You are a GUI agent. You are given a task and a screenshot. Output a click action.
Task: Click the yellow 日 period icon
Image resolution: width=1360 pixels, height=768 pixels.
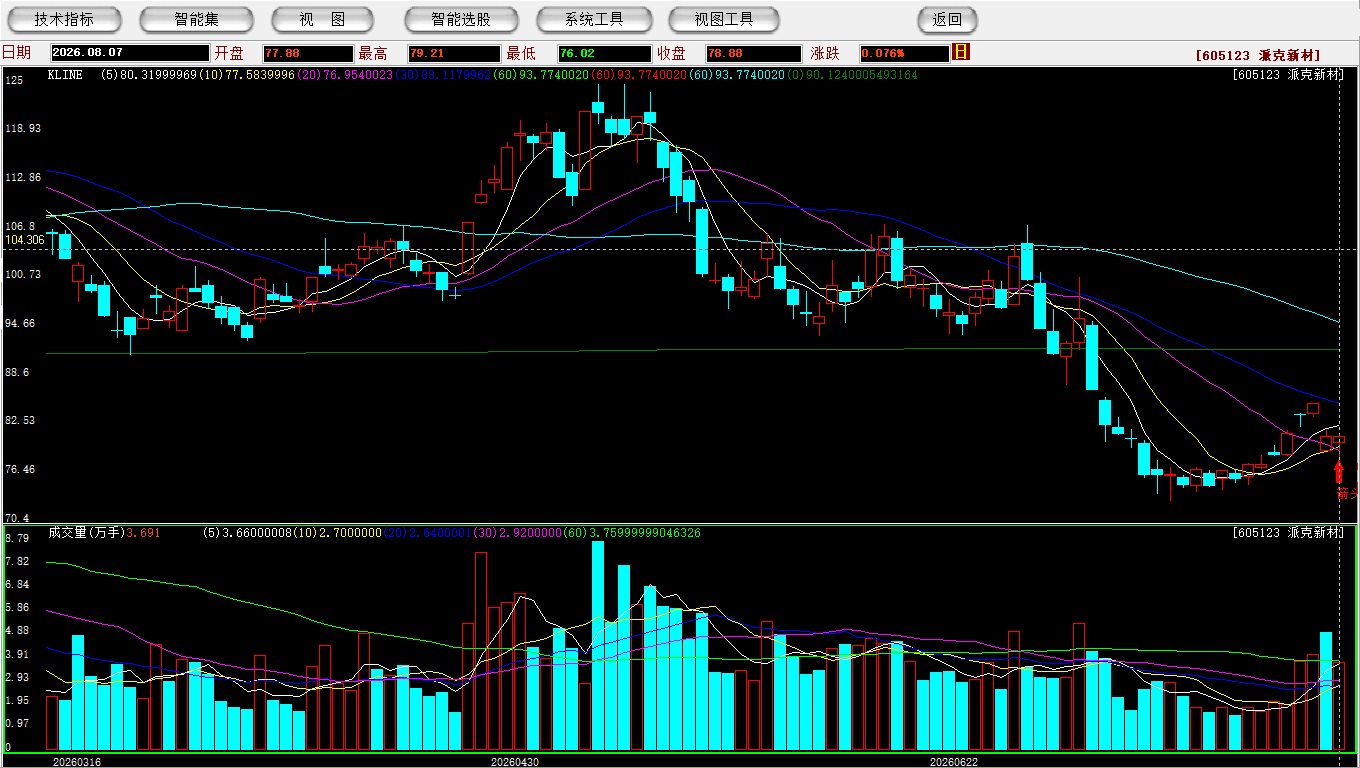[962, 52]
